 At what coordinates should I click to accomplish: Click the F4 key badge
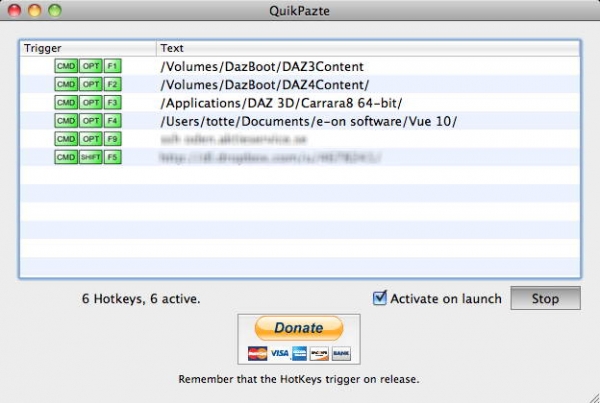click(112, 121)
